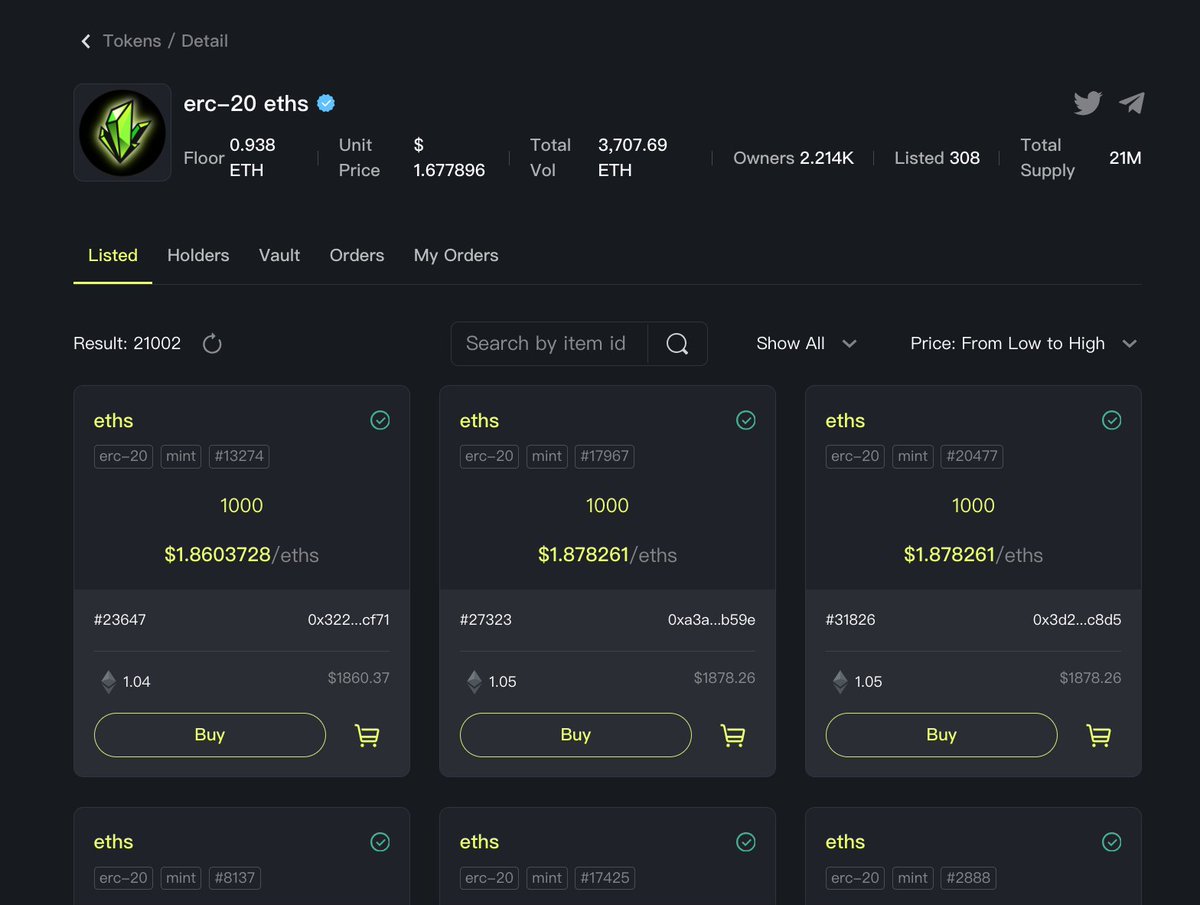Click the mint tag on #17967
The image size is (1200, 905).
(x=547, y=457)
